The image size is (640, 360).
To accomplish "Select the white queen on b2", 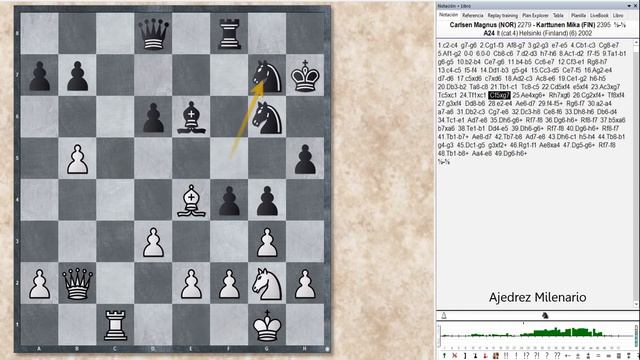I will coord(78,284).
